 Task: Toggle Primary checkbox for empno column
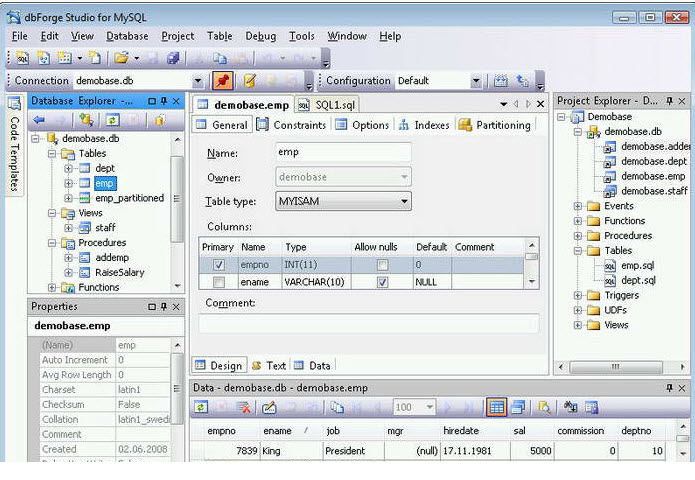click(219, 265)
